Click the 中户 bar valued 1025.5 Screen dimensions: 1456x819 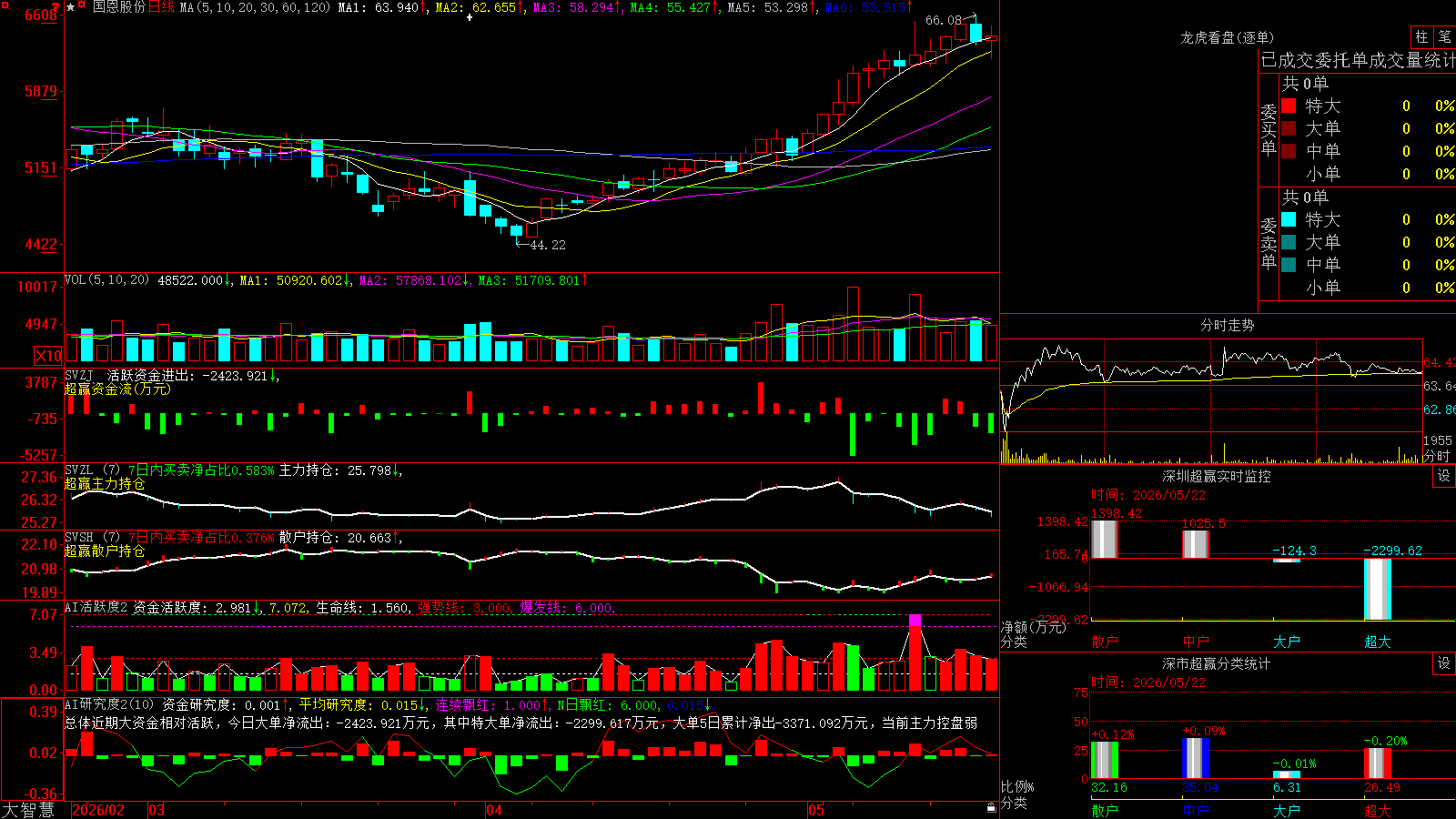[1195, 544]
